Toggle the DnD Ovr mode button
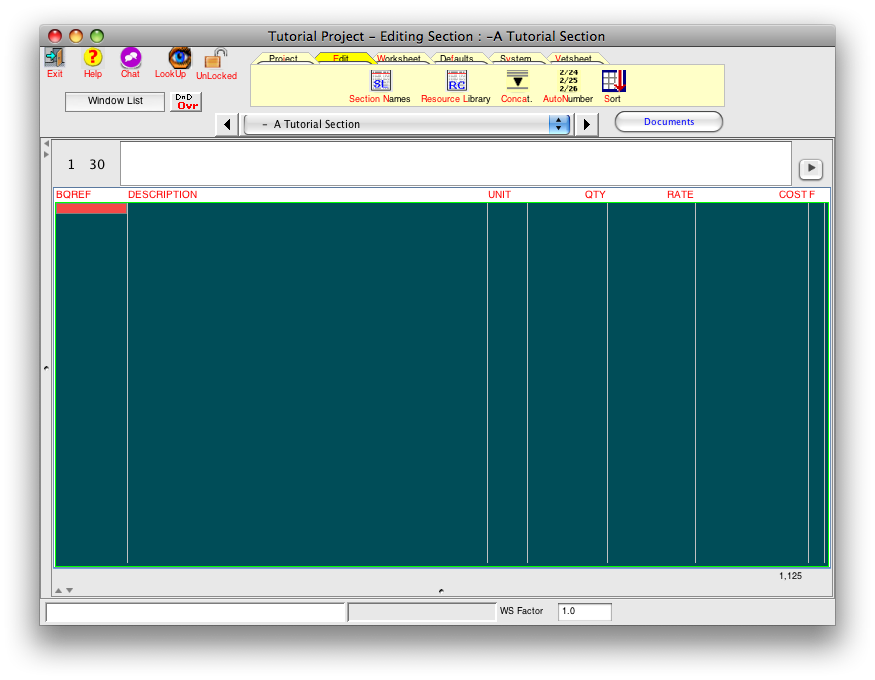 tap(186, 102)
